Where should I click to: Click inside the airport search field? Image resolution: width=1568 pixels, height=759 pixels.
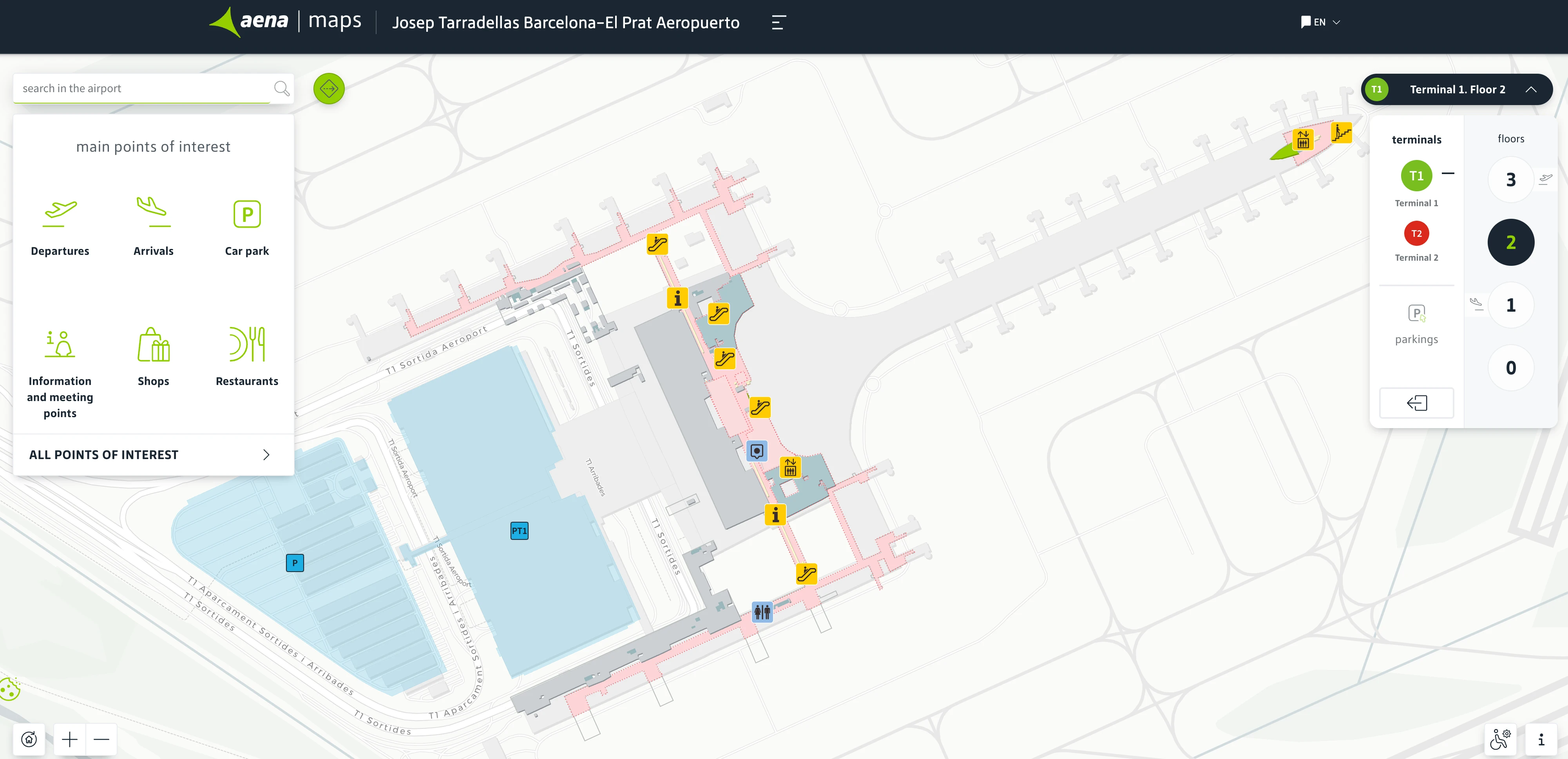pyautogui.click(x=140, y=88)
